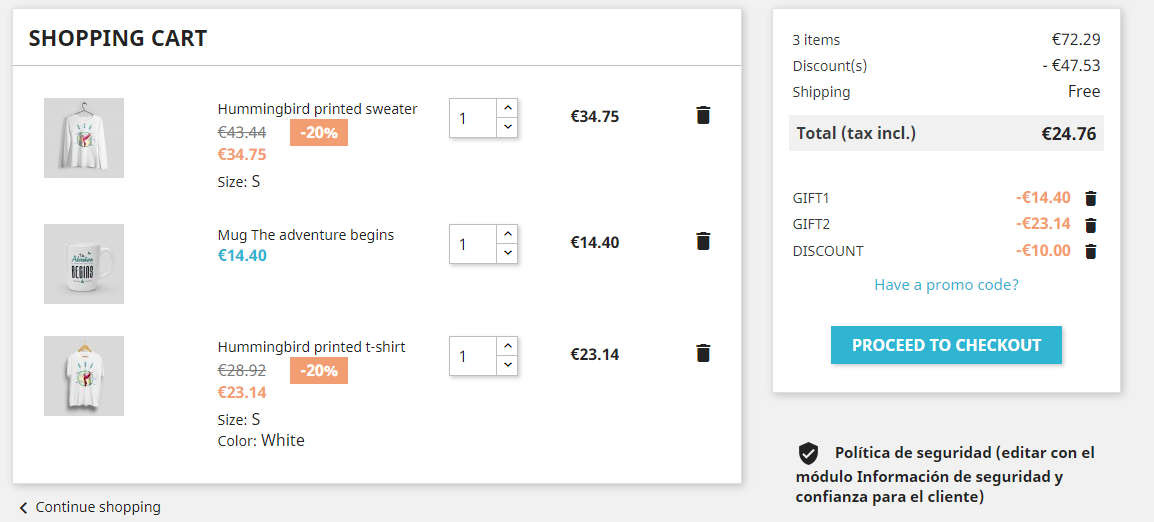Screen dimensions: 1154x522
Task: Focus the t-shirt quantity input field
Action: (473, 356)
